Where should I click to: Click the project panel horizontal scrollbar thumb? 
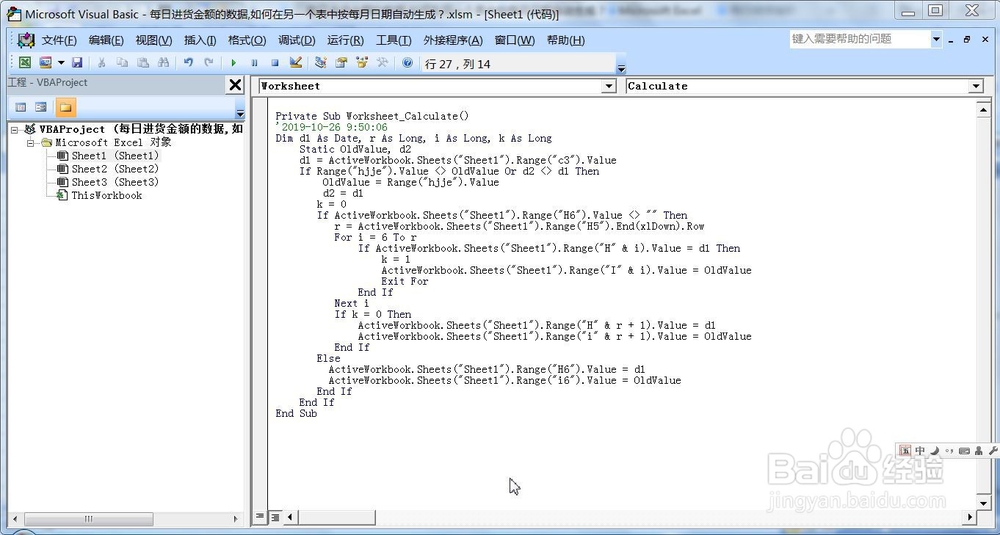pos(89,520)
